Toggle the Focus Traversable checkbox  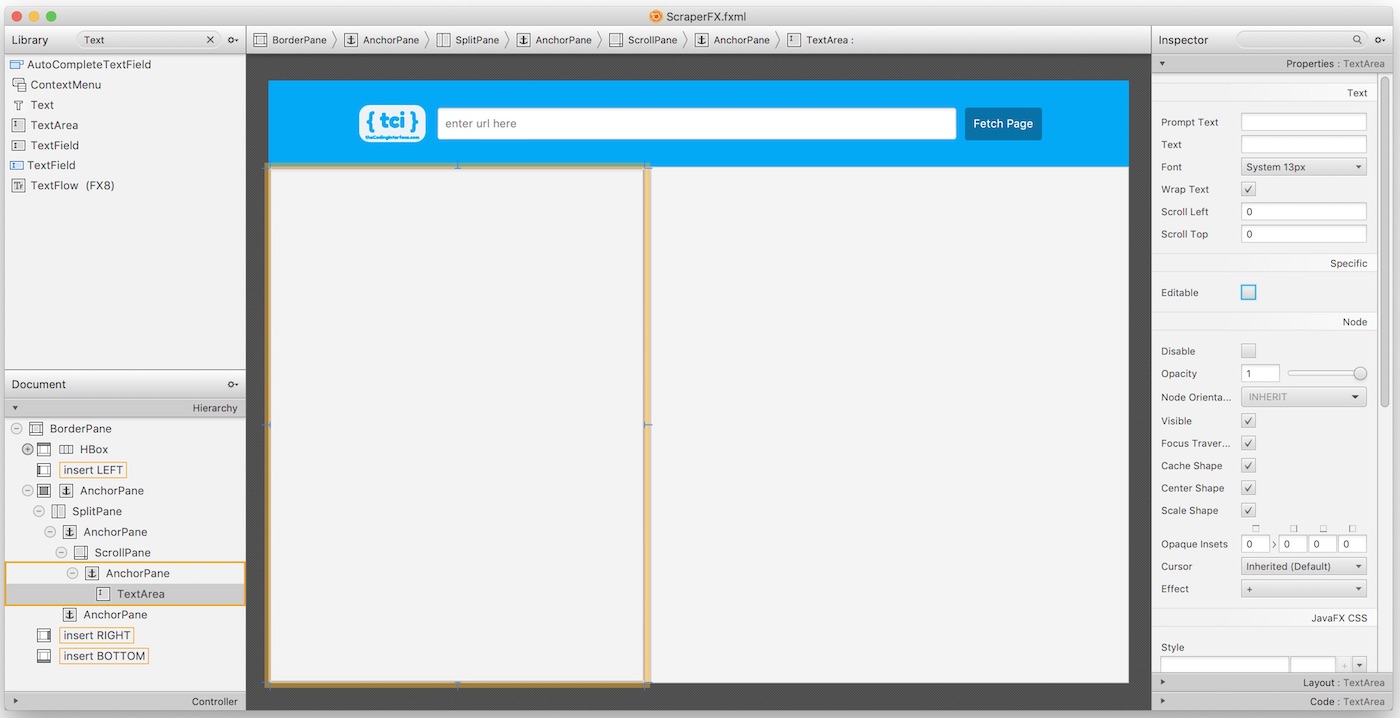pyautogui.click(x=1247, y=443)
